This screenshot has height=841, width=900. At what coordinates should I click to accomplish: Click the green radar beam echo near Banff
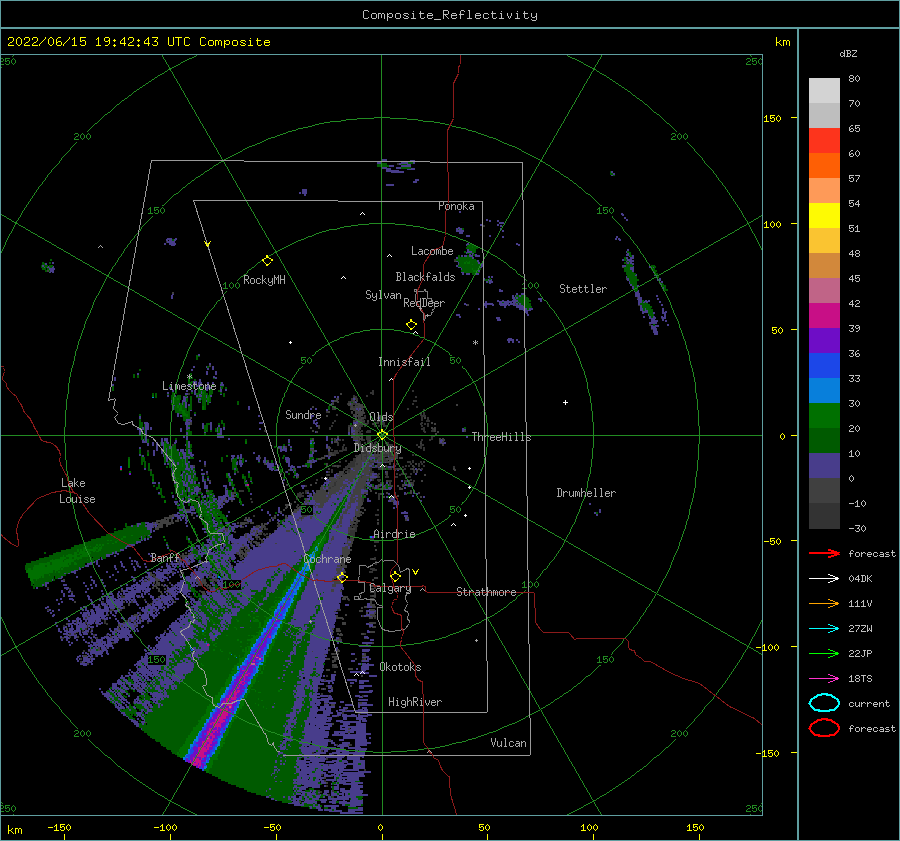tap(87, 555)
